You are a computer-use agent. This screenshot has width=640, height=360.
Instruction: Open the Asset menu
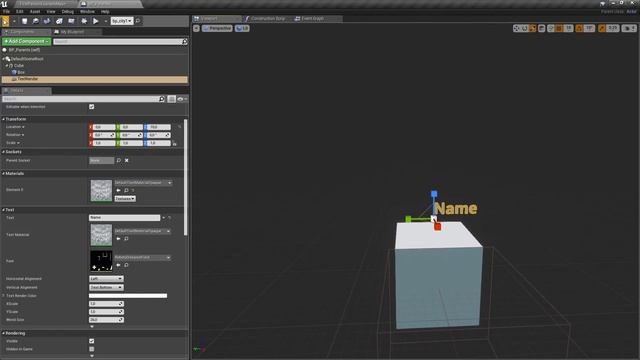(x=35, y=11)
